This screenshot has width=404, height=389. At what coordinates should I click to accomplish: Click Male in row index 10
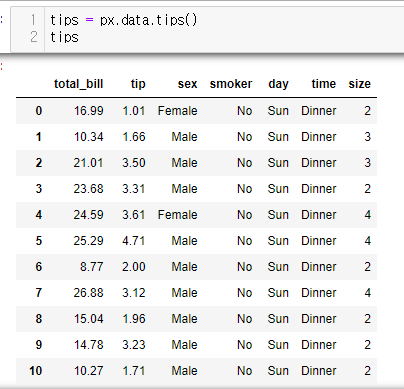(184, 371)
